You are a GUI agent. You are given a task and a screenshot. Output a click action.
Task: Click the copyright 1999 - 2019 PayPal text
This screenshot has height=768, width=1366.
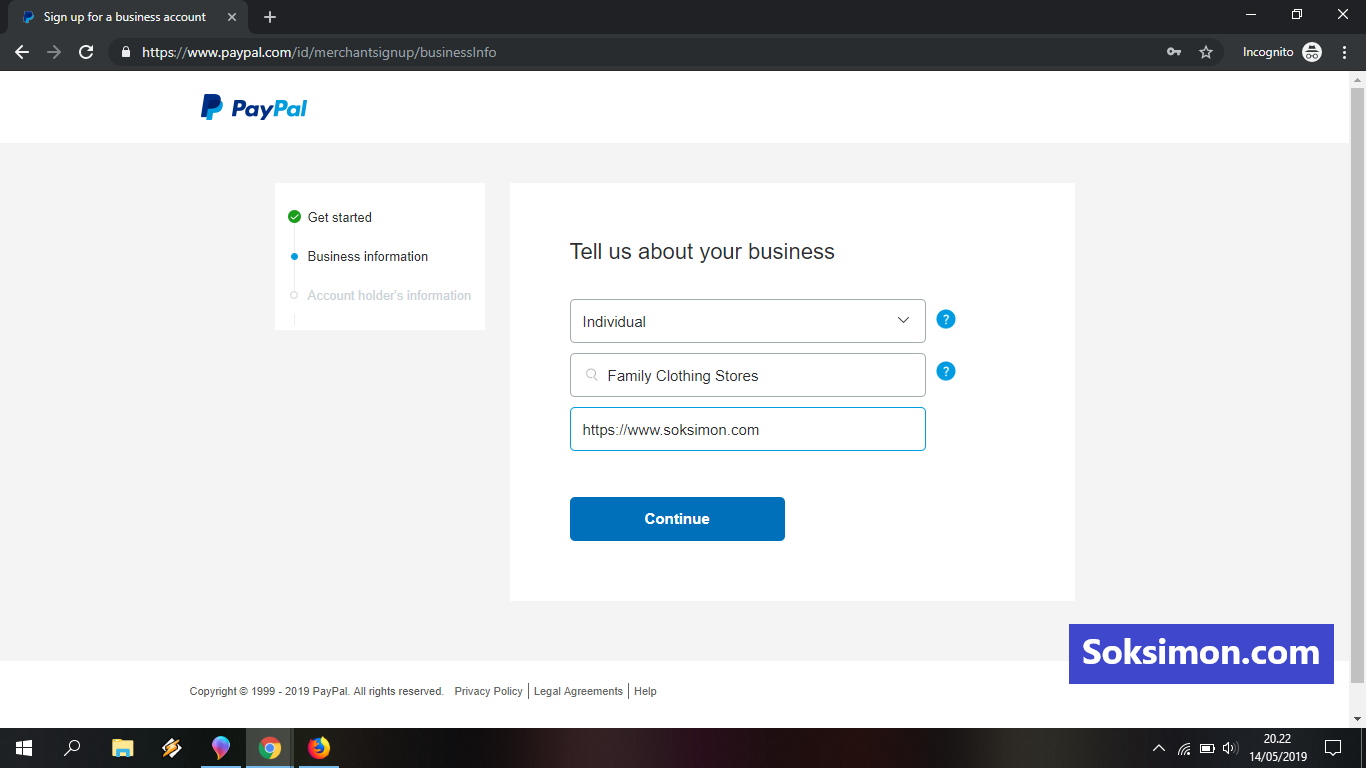click(x=317, y=691)
